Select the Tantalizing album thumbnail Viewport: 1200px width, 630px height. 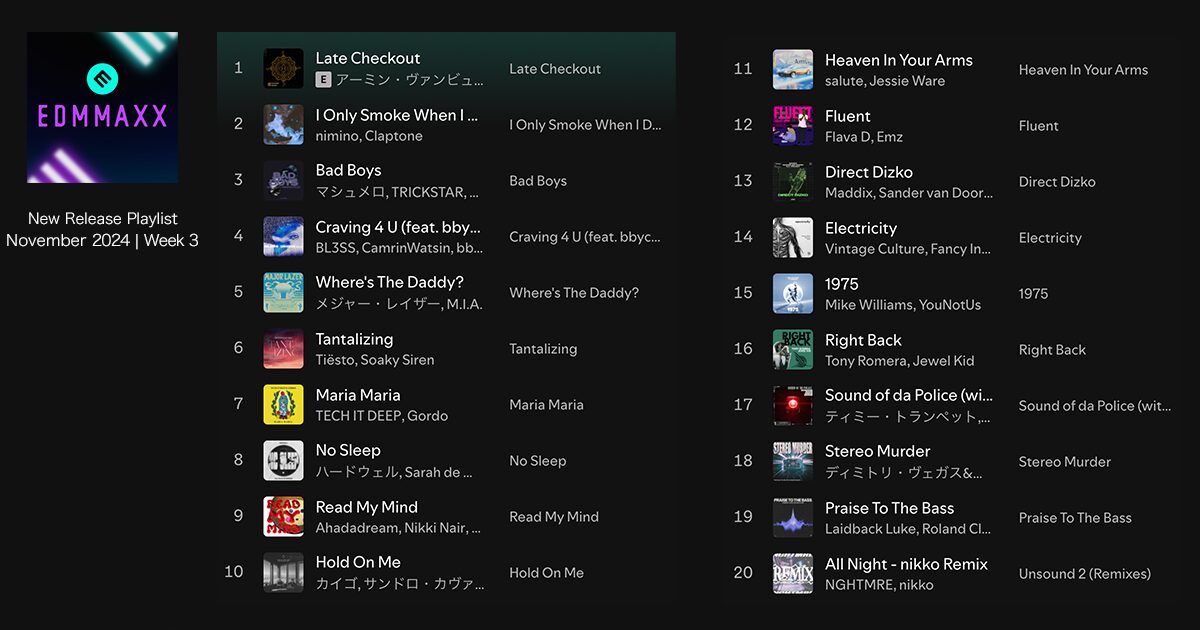[x=283, y=349]
